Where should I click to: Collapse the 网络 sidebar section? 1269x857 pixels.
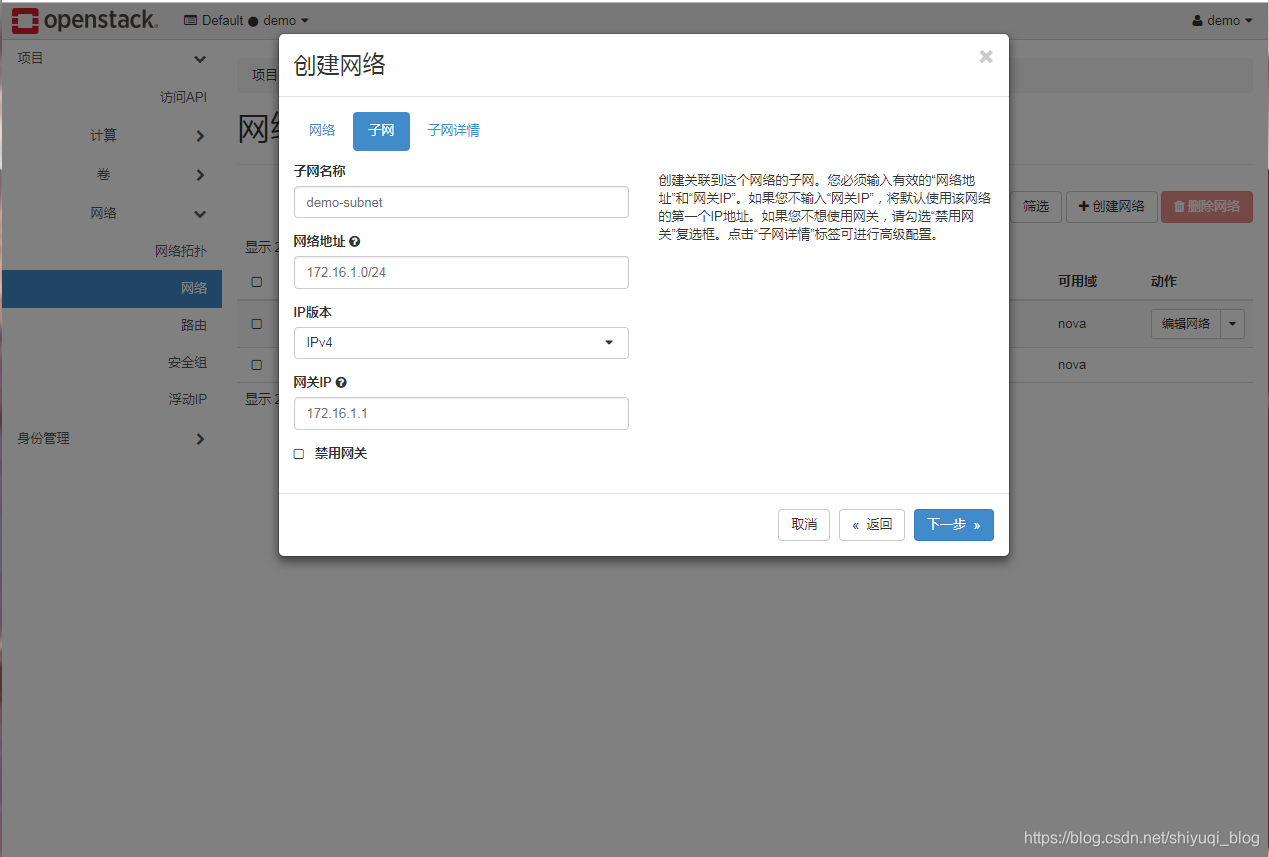tap(111, 213)
